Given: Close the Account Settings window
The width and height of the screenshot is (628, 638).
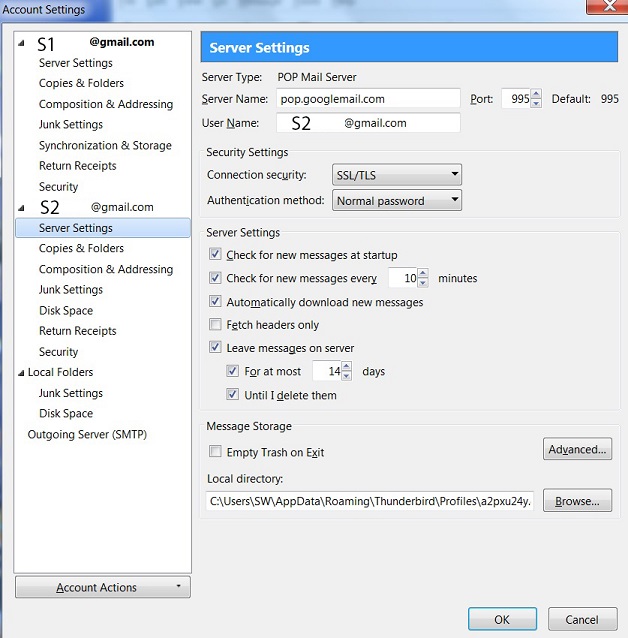Looking at the screenshot, I should pyautogui.click(x=608, y=6).
